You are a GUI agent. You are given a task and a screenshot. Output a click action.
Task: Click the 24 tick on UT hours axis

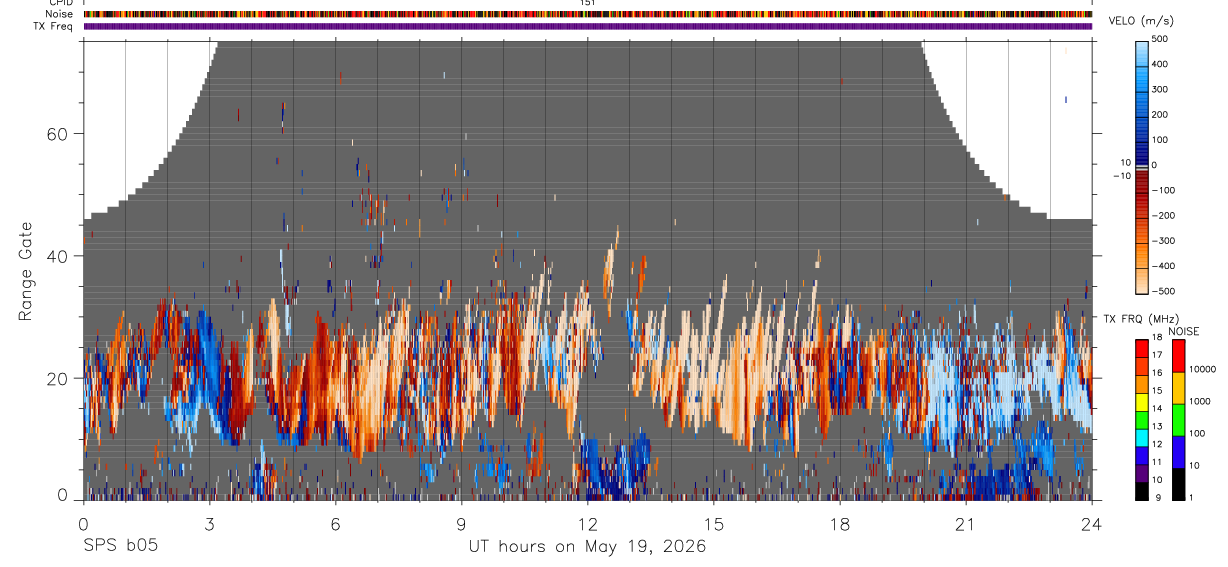(x=1091, y=522)
